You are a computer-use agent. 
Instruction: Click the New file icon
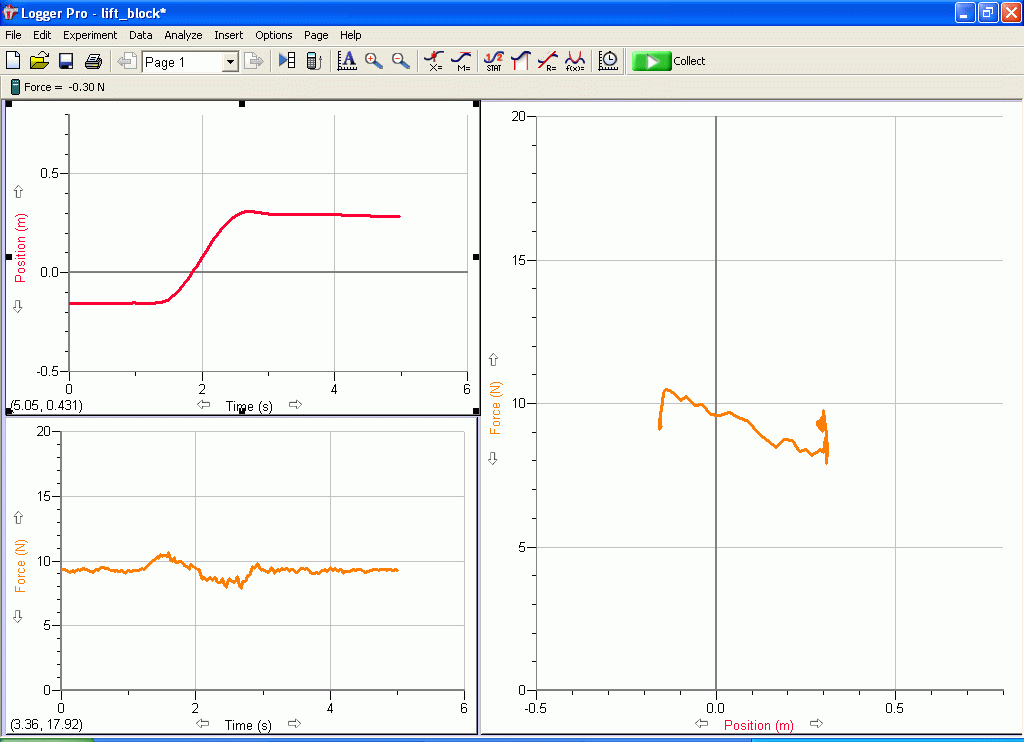(13, 61)
